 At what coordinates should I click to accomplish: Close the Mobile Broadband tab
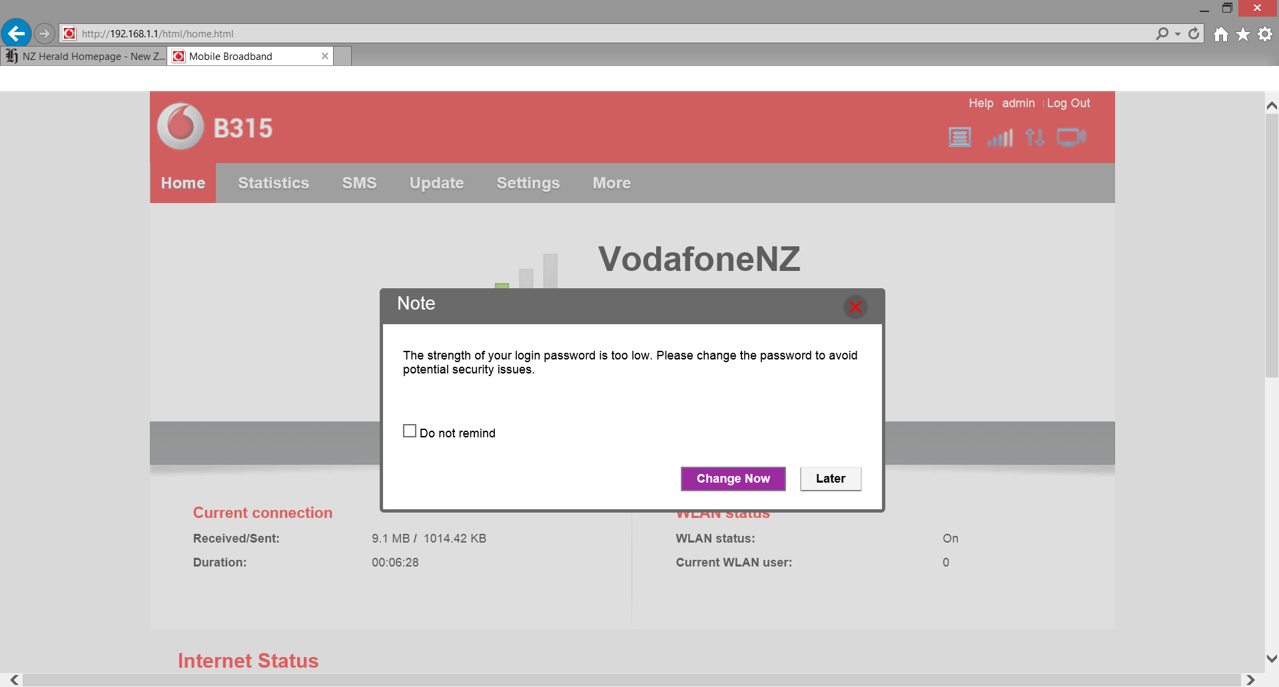325,56
